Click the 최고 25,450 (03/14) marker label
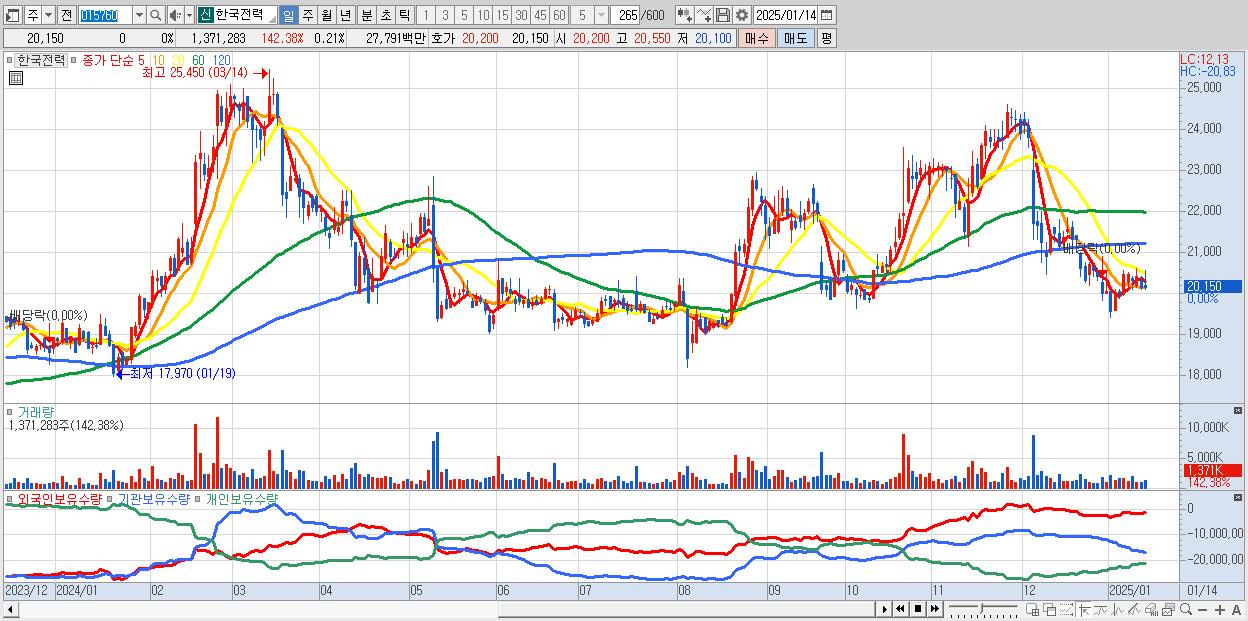 (x=194, y=73)
